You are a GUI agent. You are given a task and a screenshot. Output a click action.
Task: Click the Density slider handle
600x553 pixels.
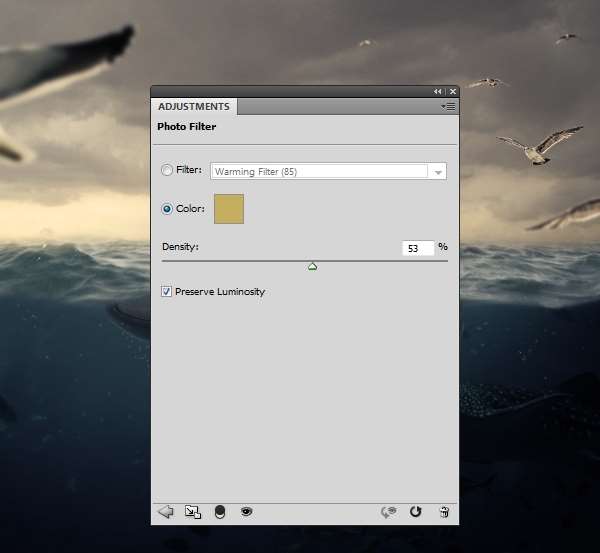click(312, 266)
